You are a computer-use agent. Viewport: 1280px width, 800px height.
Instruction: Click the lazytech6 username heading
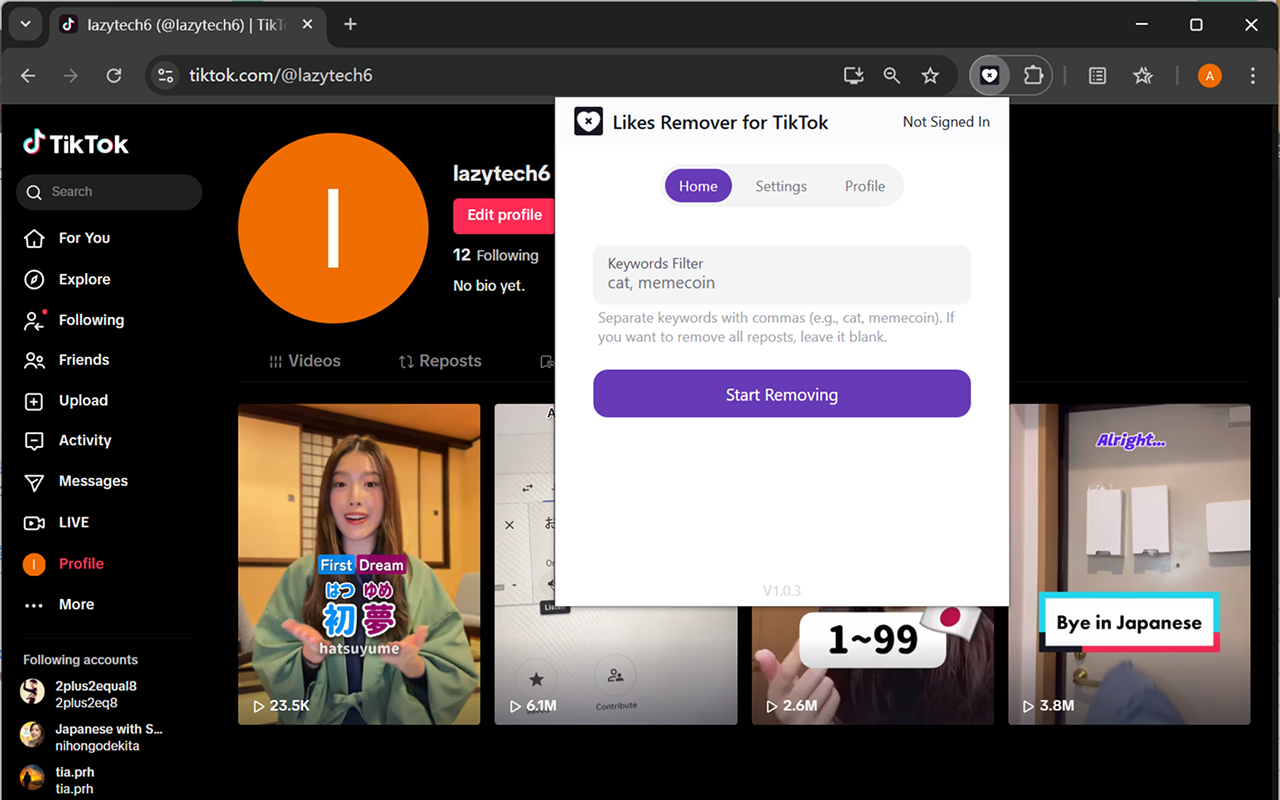[x=501, y=173]
